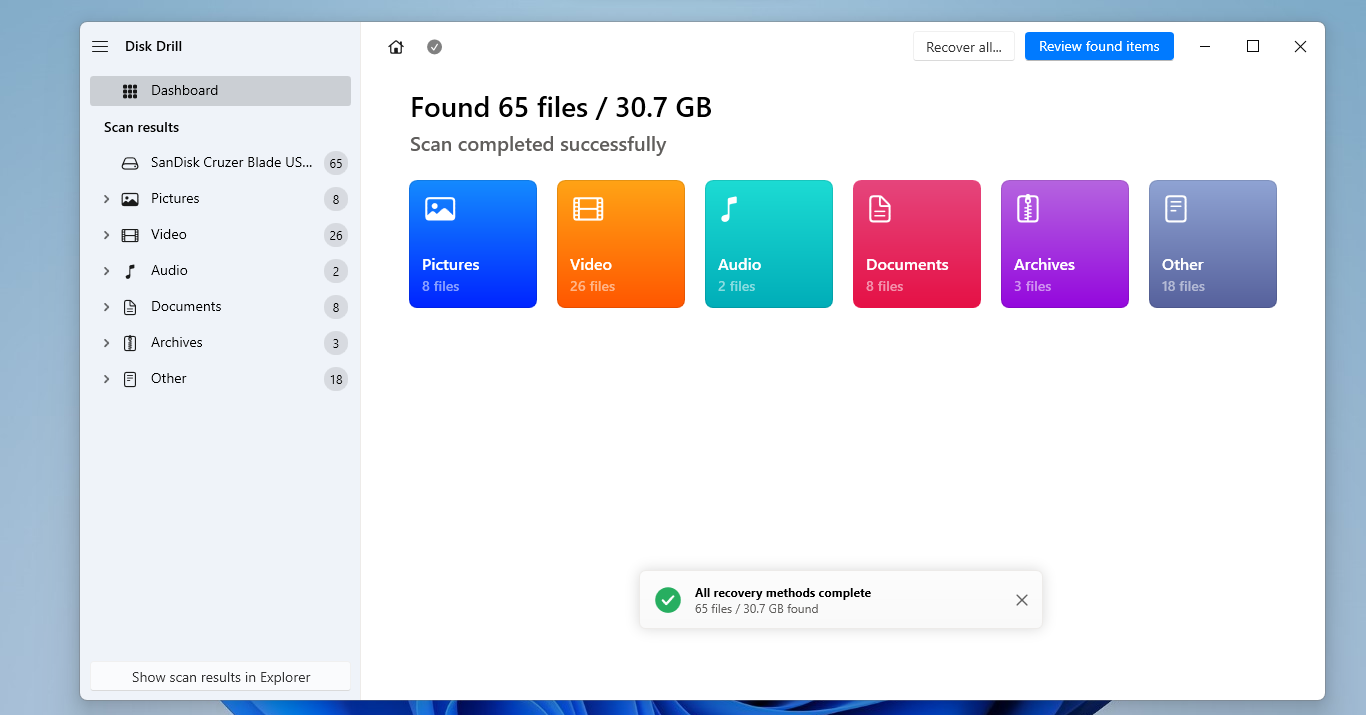Select SanDisk Cruzer Blade scan result
Image resolution: width=1366 pixels, height=715 pixels.
tap(220, 163)
